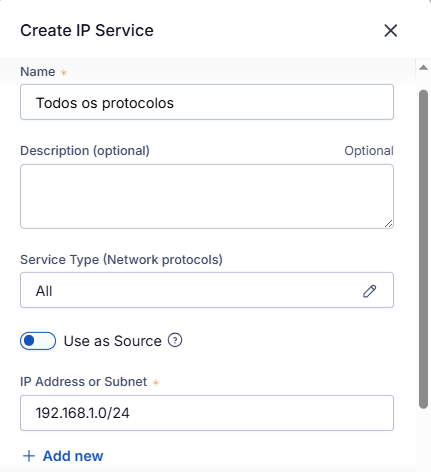431x472 pixels.
Task: Click the scrollbar up arrow
Action: 423,68
